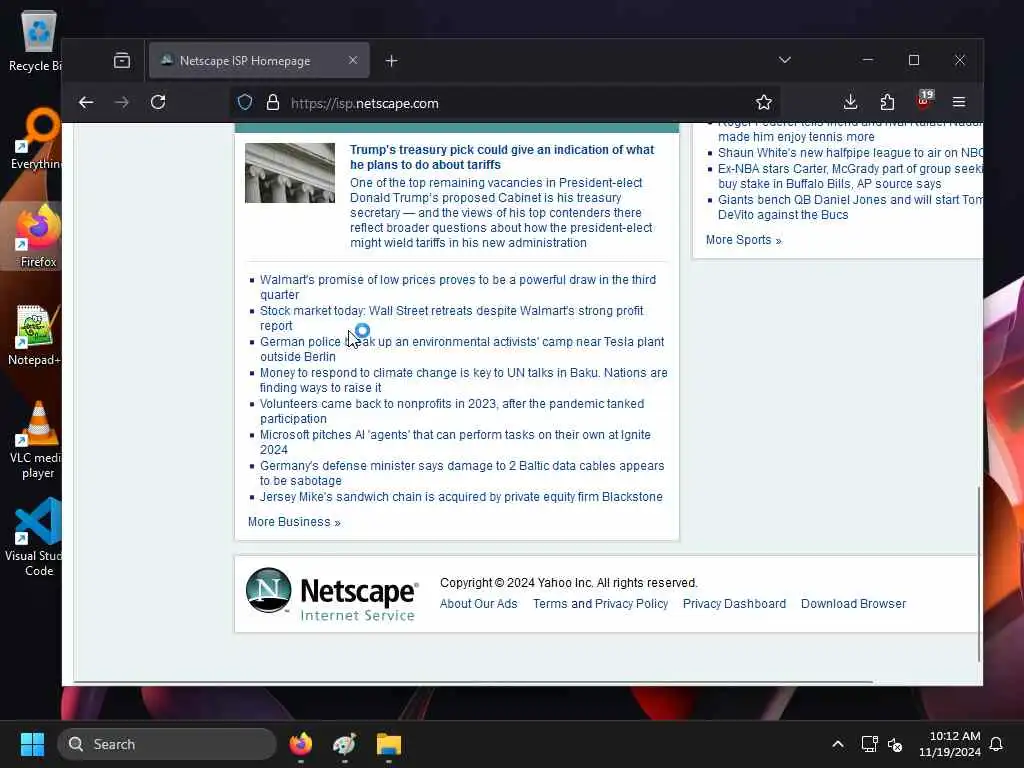This screenshot has height=768, width=1024.
Task: Open Terms and Privacy Policy link
Action: [600, 604]
